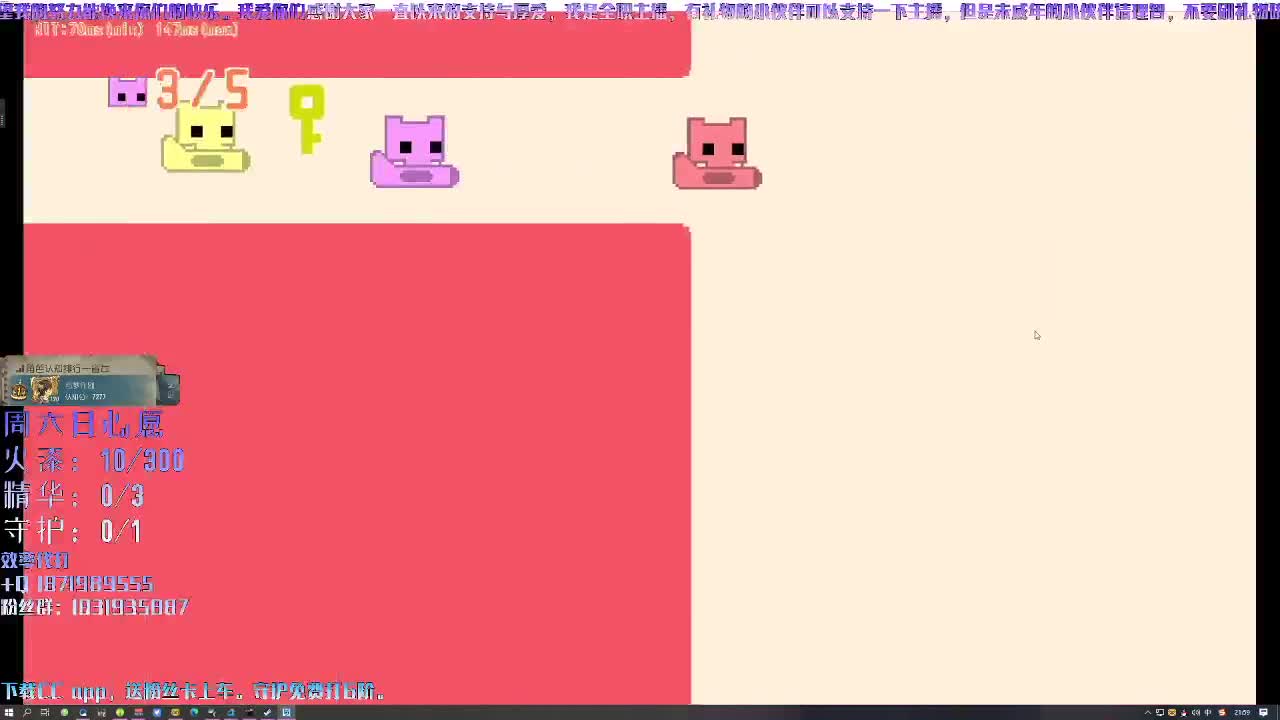Click the yellow key in the game
This screenshot has height=720, width=1280.
(x=307, y=119)
